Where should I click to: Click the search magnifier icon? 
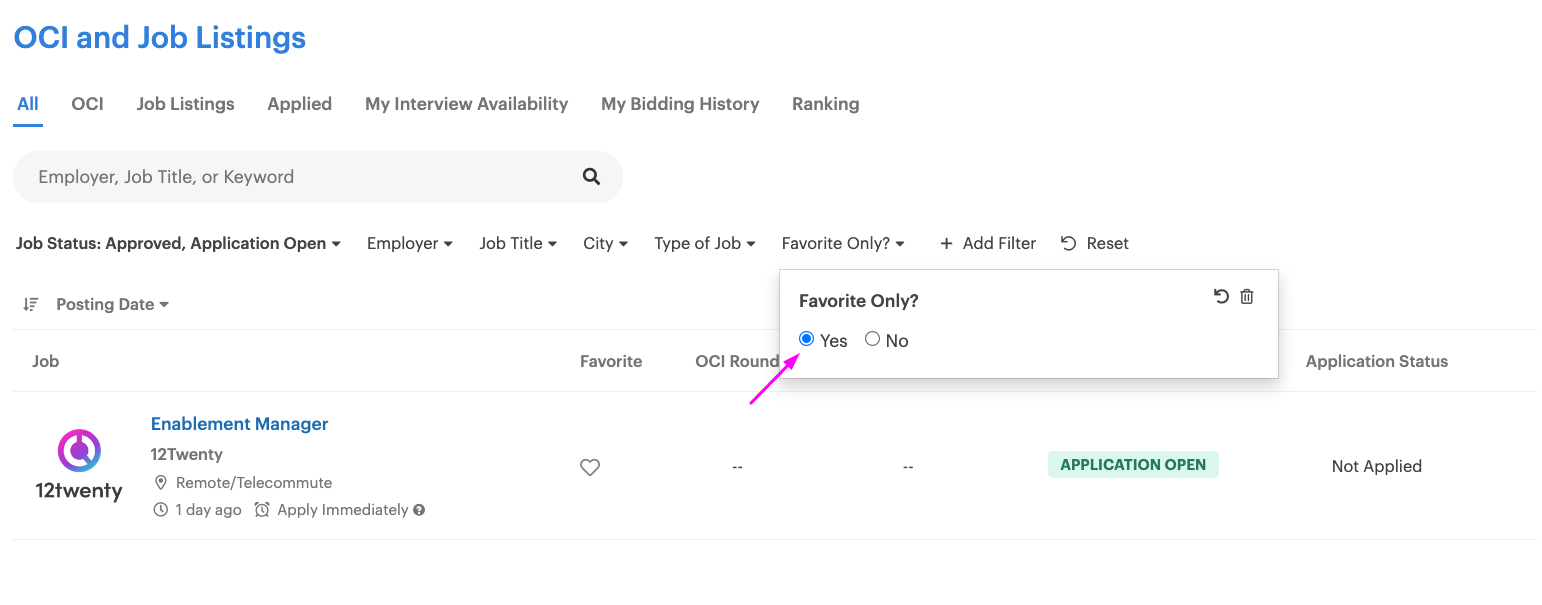point(591,177)
